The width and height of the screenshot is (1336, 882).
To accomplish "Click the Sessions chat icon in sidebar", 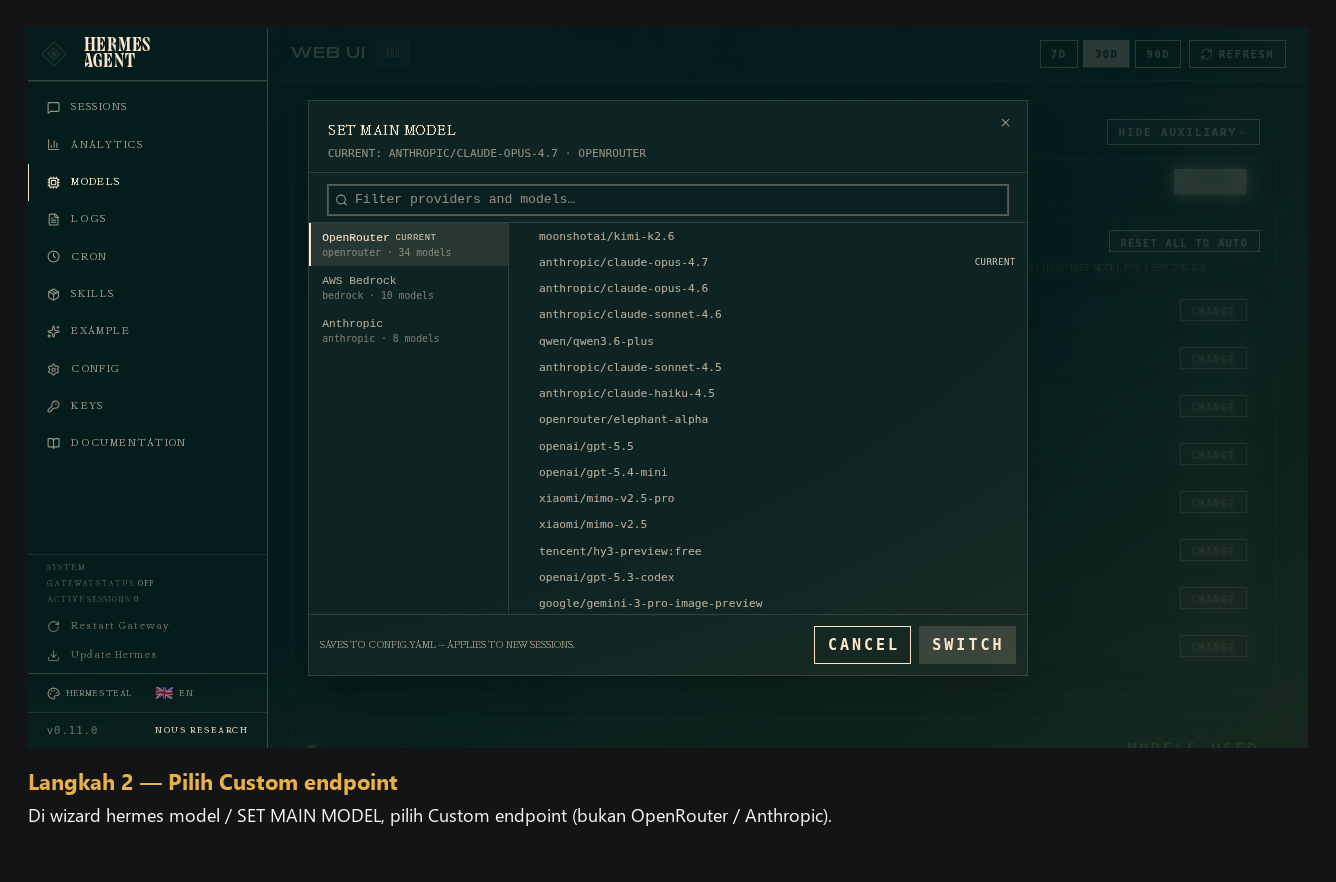I will [x=54, y=107].
